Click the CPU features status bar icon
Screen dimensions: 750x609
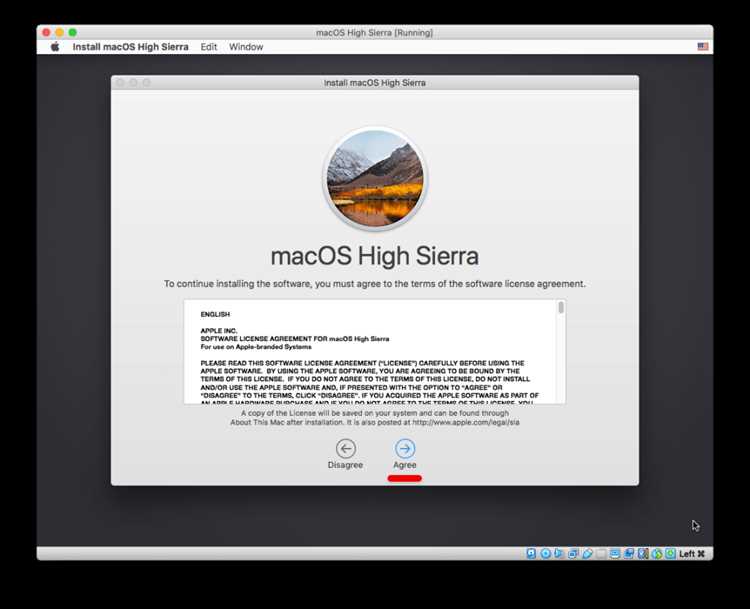tap(643, 554)
